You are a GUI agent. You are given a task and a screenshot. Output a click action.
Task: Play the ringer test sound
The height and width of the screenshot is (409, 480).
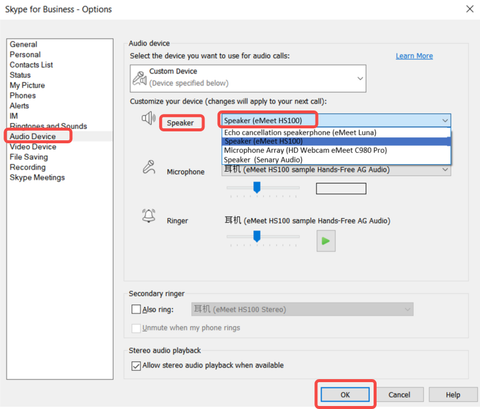326,241
